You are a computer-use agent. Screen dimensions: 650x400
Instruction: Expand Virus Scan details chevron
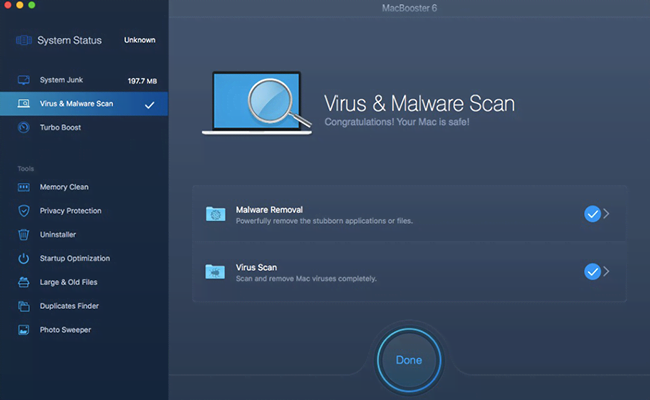(606, 272)
